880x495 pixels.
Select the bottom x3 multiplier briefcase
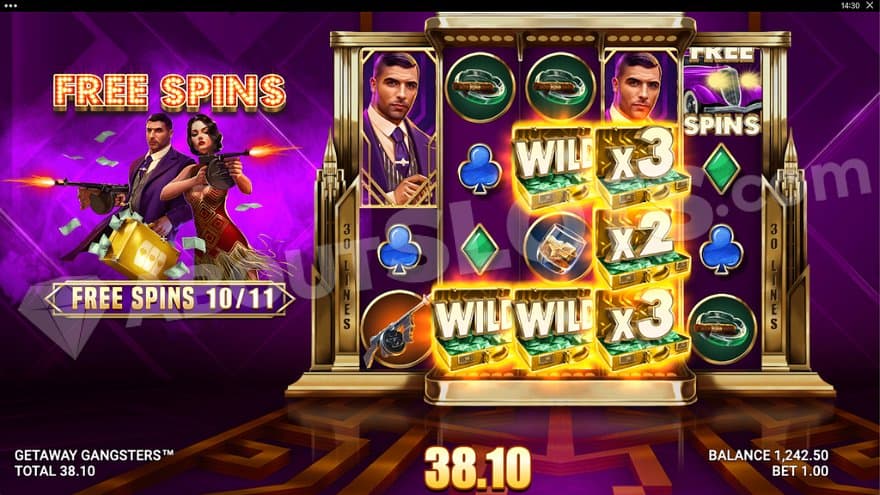641,327
